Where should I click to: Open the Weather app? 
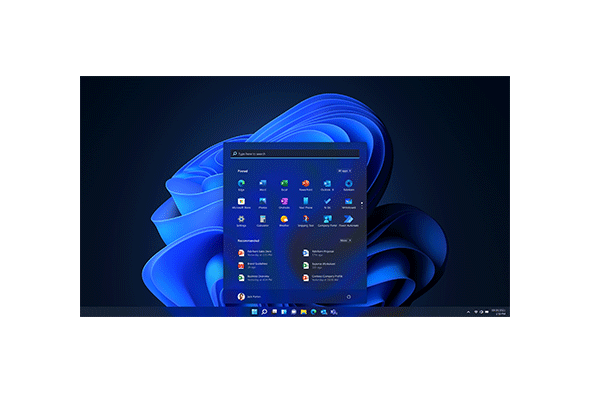(x=284, y=221)
